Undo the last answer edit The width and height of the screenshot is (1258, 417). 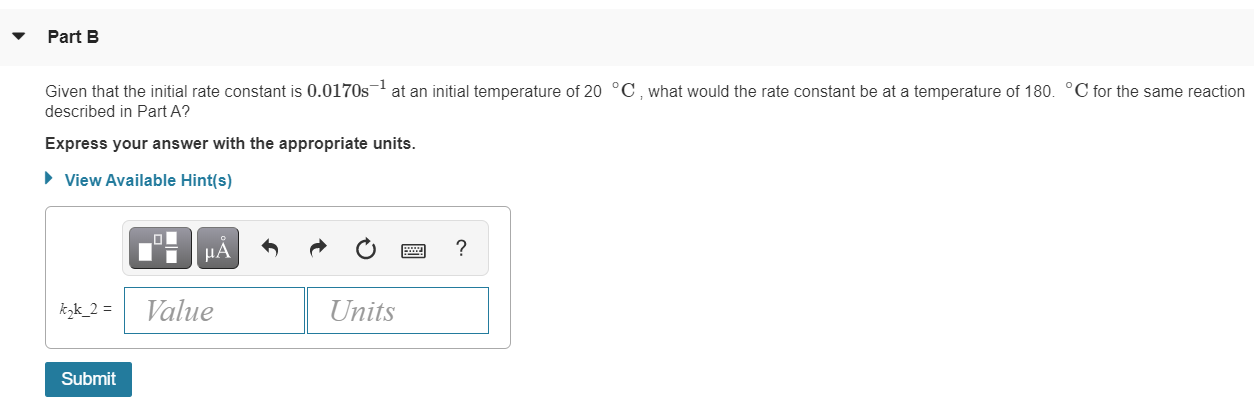pos(269,248)
